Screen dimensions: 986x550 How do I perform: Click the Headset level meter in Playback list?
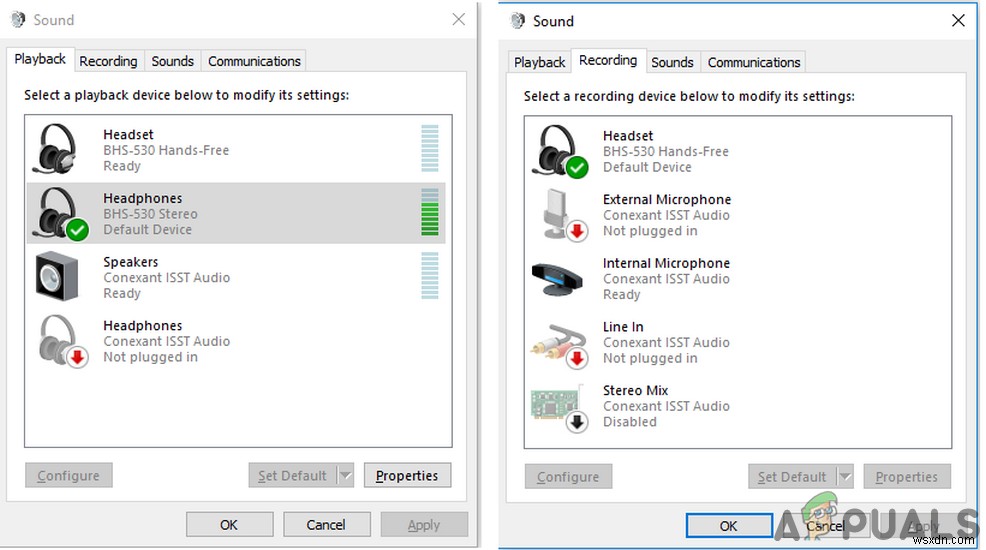430,149
